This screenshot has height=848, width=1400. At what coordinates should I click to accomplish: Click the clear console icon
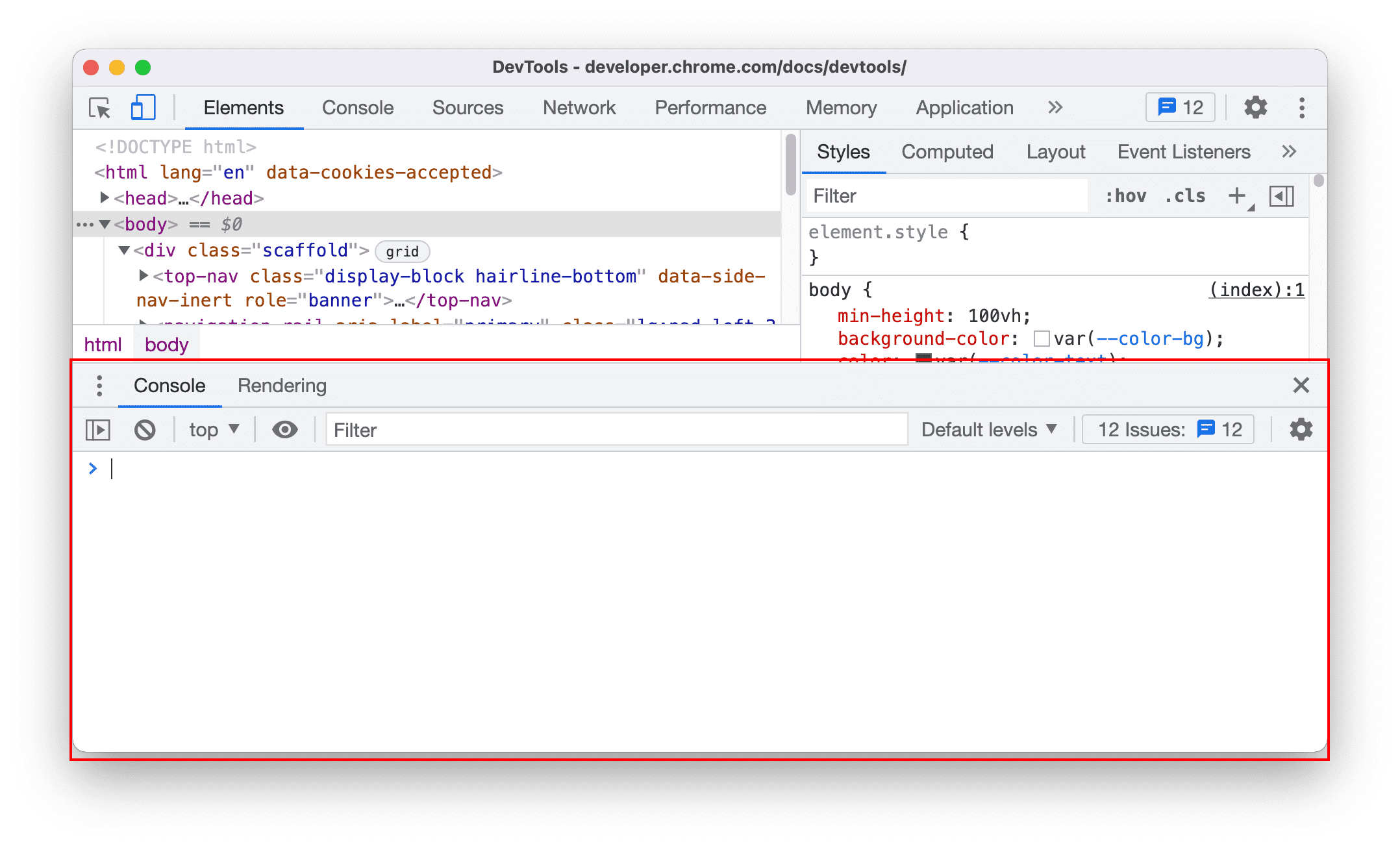[145, 430]
